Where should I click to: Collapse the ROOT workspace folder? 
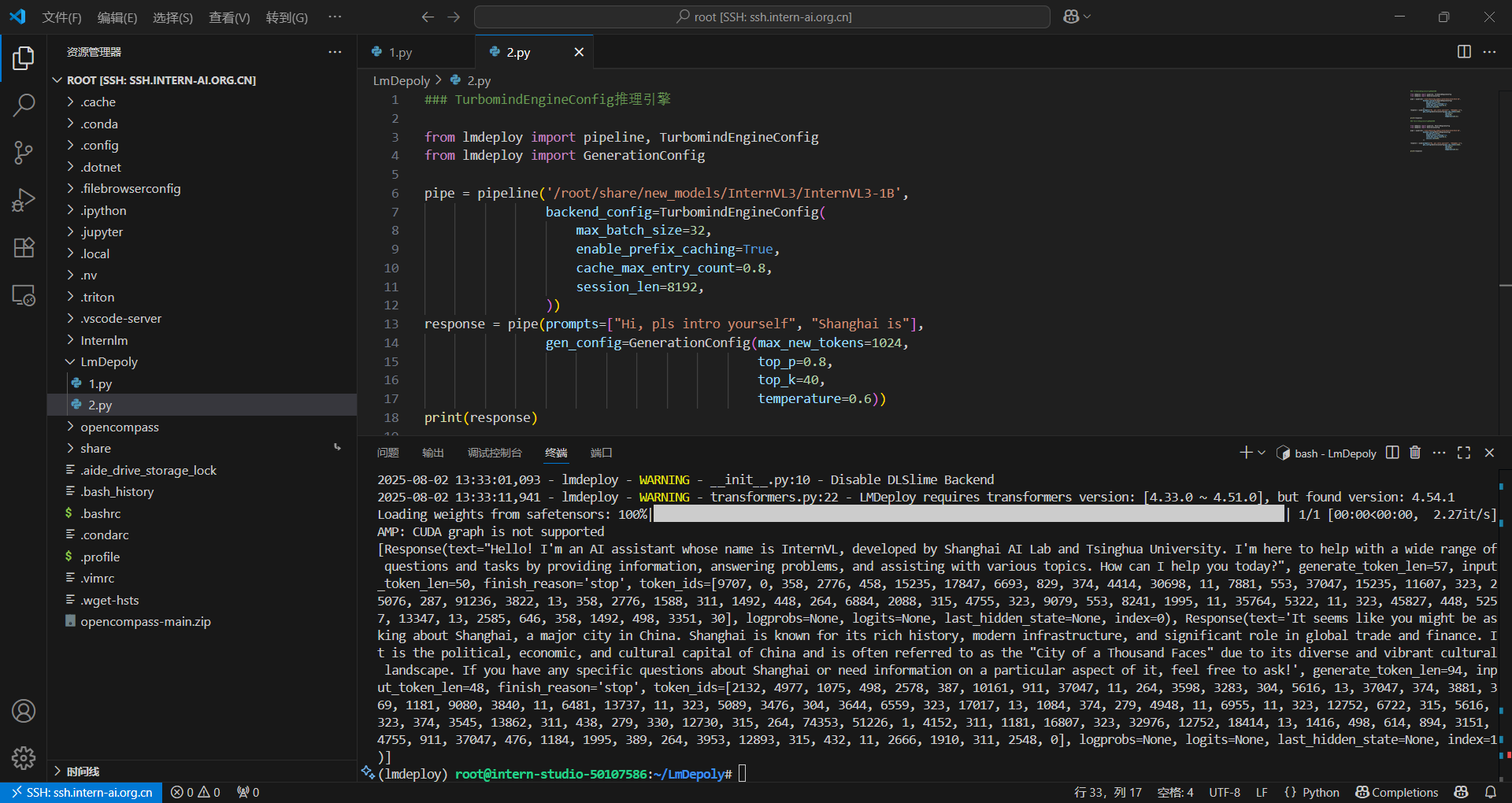pyautogui.click(x=202, y=80)
